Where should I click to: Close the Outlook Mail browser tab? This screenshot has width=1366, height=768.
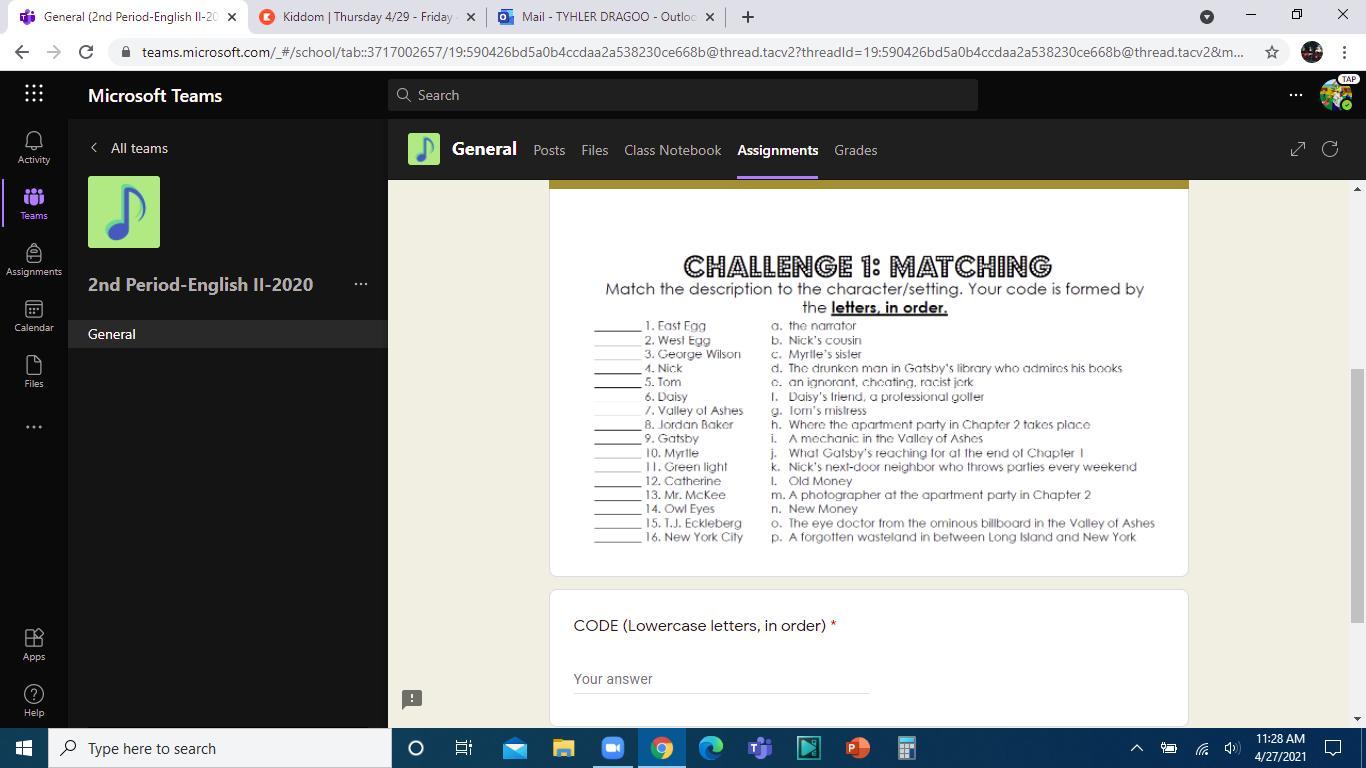point(710,17)
